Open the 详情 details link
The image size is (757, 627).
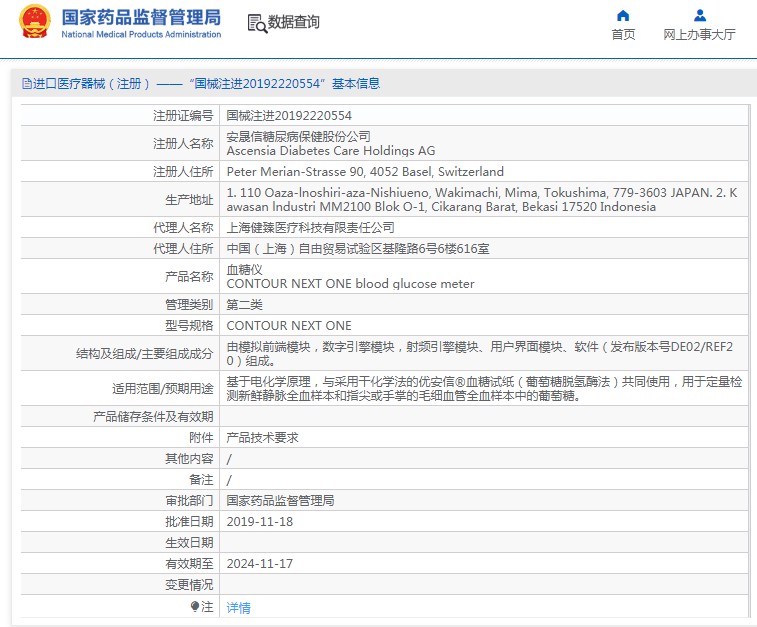[238, 607]
